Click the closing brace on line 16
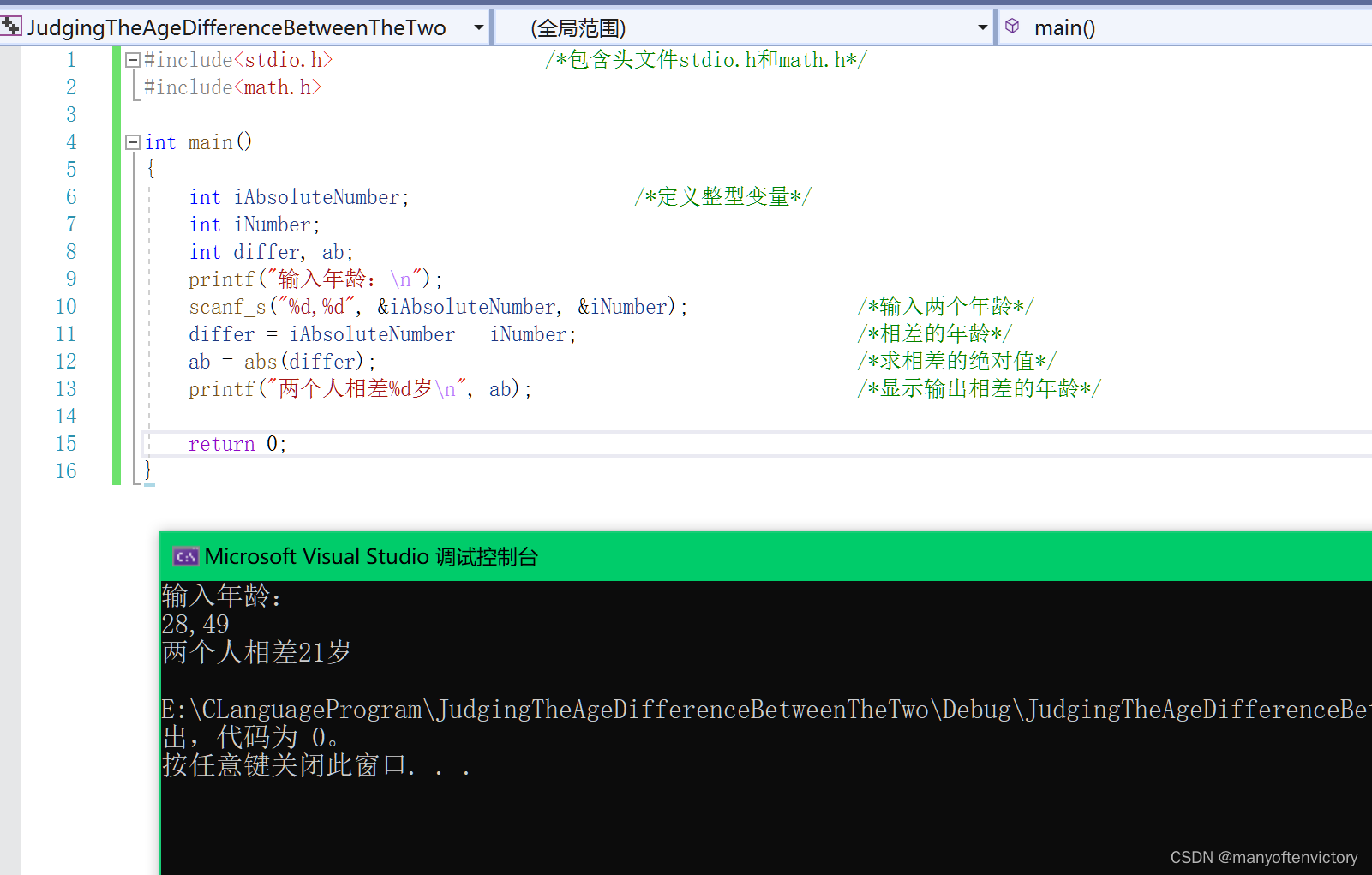Screen dimensions: 1372x875 tap(147, 470)
